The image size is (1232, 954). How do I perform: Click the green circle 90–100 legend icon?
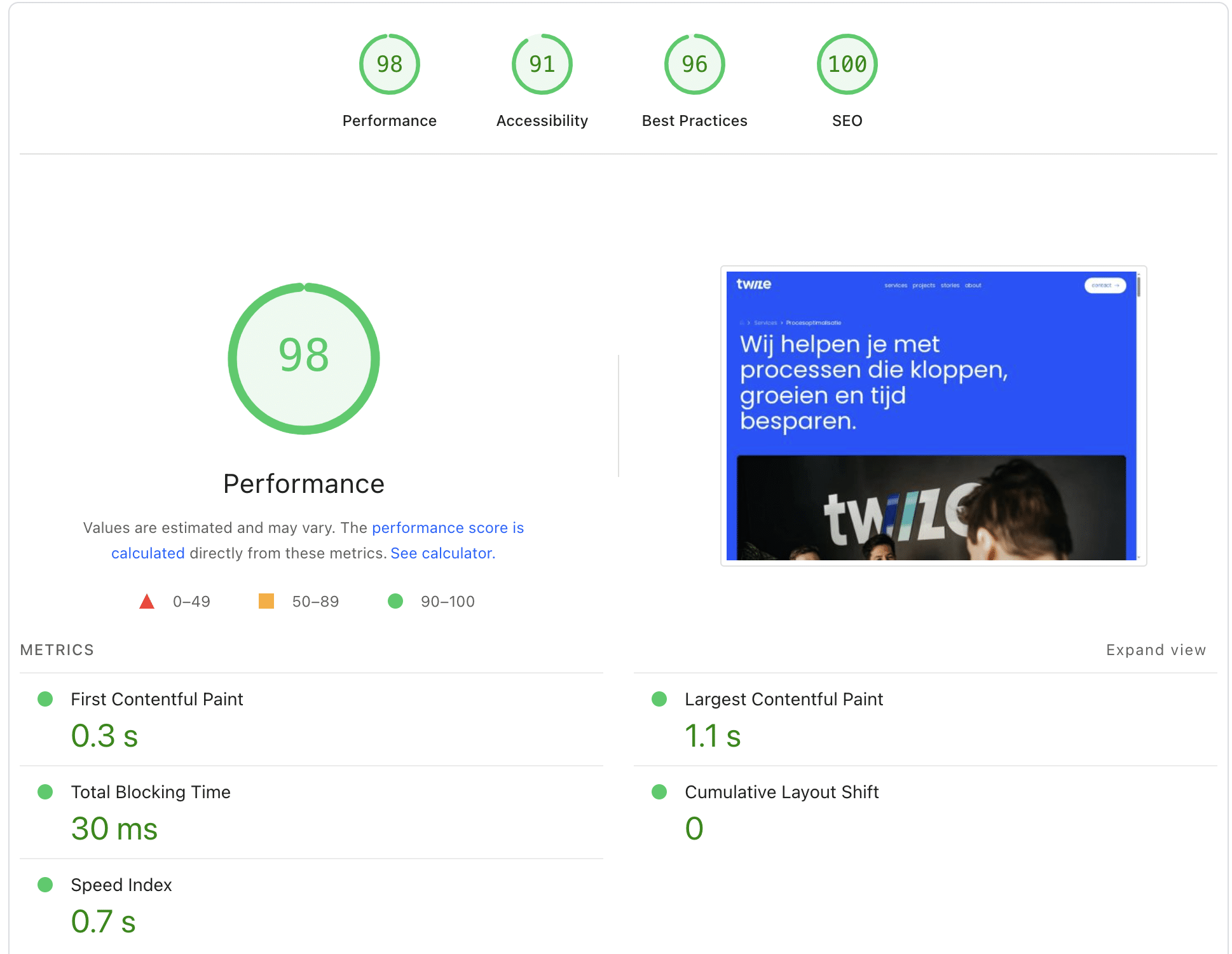pyautogui.click(x=395, y=601)
